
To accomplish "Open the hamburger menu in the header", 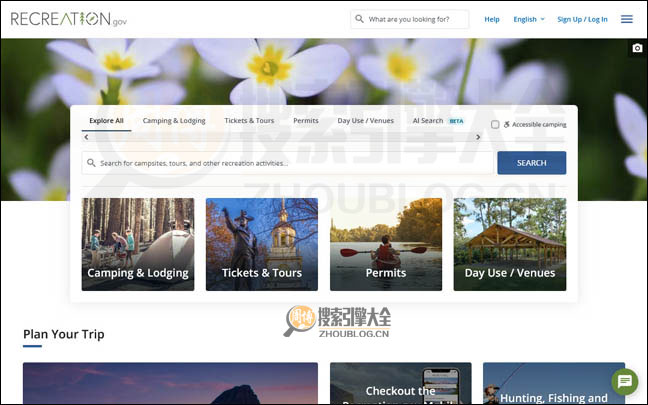I will [x=626, y=19].
